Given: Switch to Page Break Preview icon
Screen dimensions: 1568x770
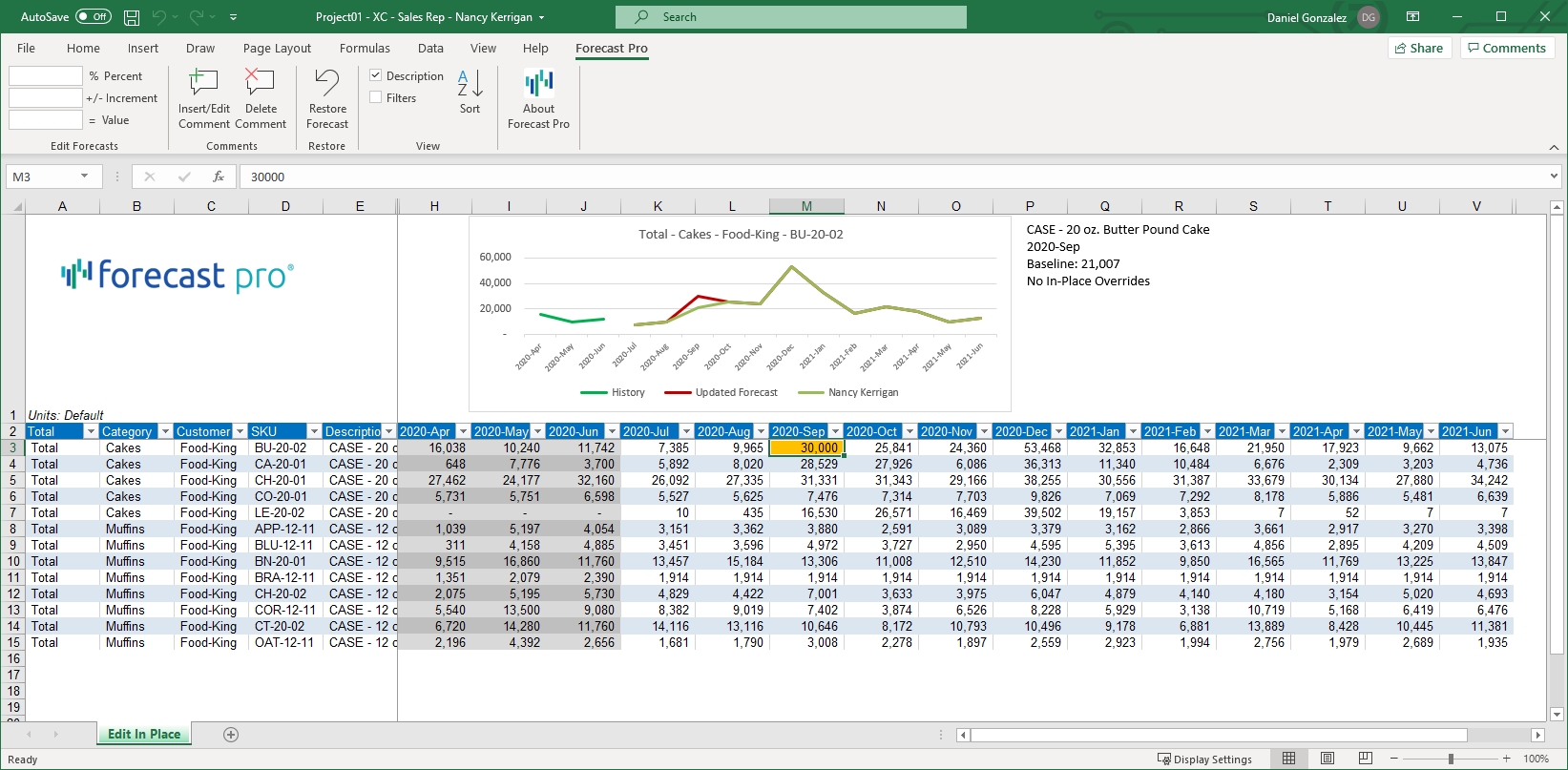Looking at the screenshot, I should [1366, 759].
